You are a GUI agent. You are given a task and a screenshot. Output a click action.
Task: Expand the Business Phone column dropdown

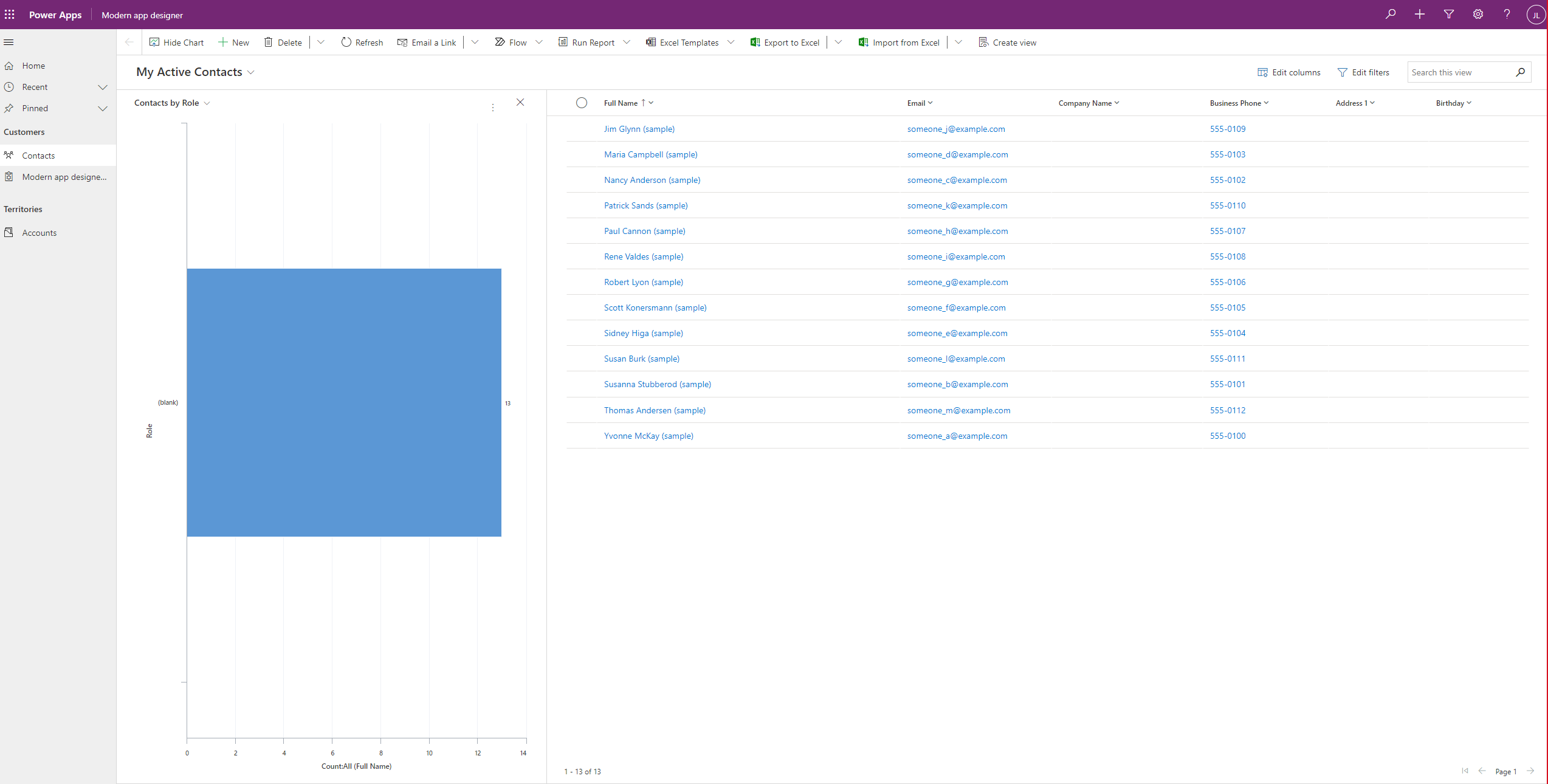tap(1266, 103)
